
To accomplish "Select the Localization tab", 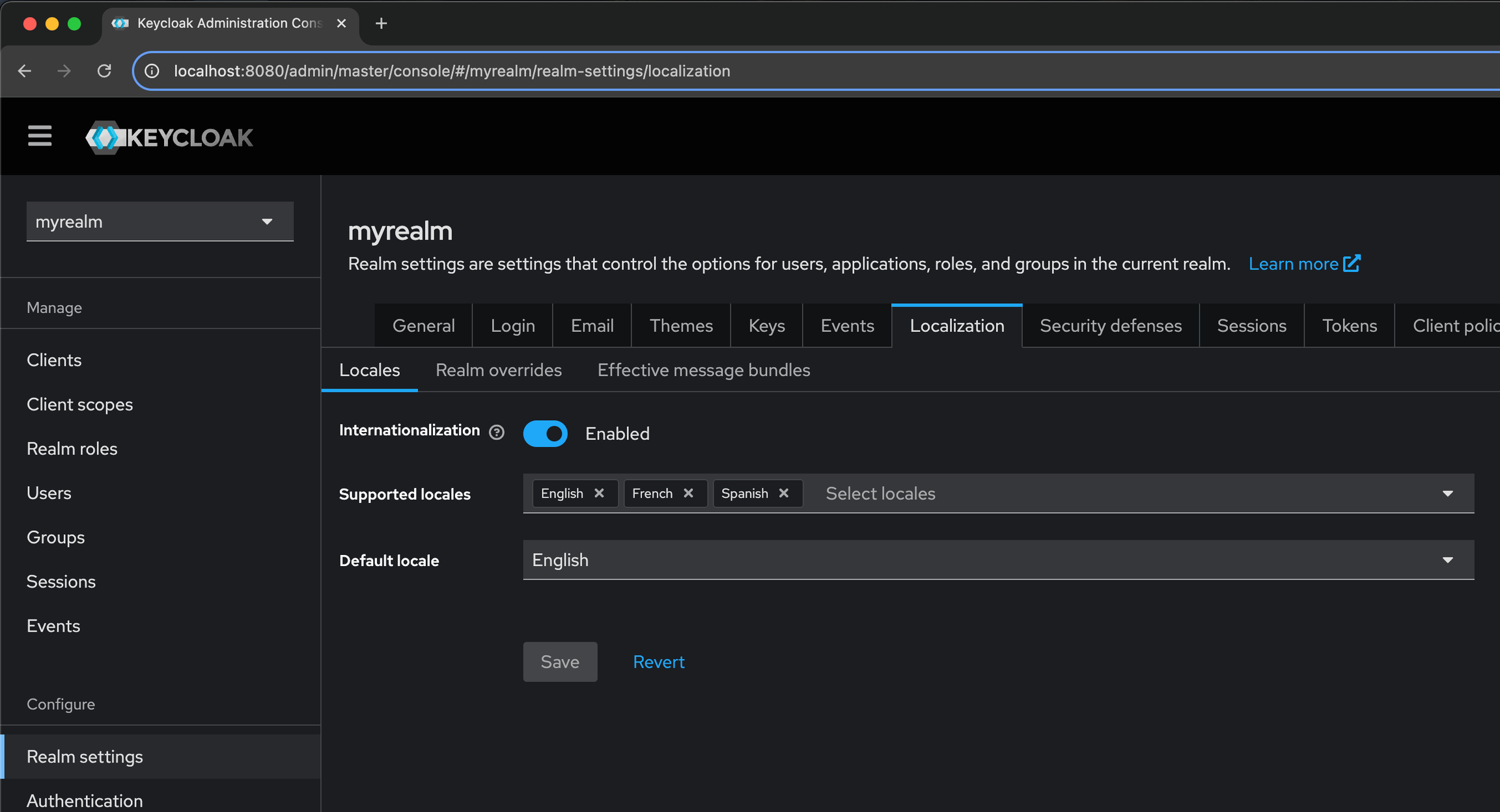I will coord(957,325).
